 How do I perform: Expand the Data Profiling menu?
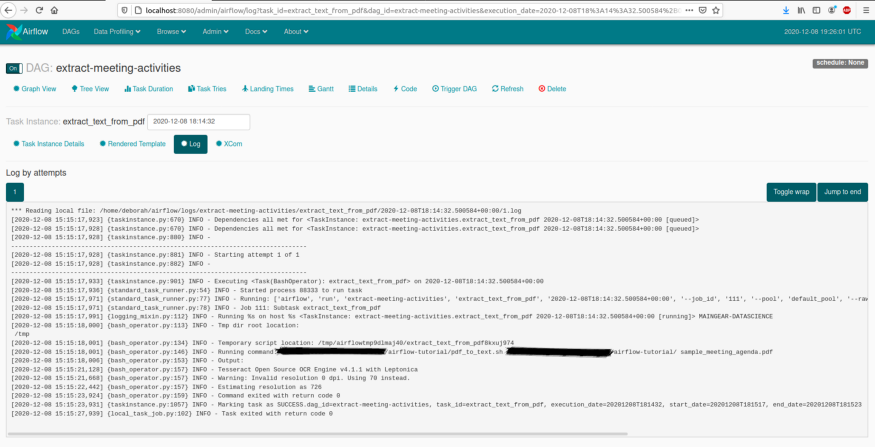[x=117, y=31]
